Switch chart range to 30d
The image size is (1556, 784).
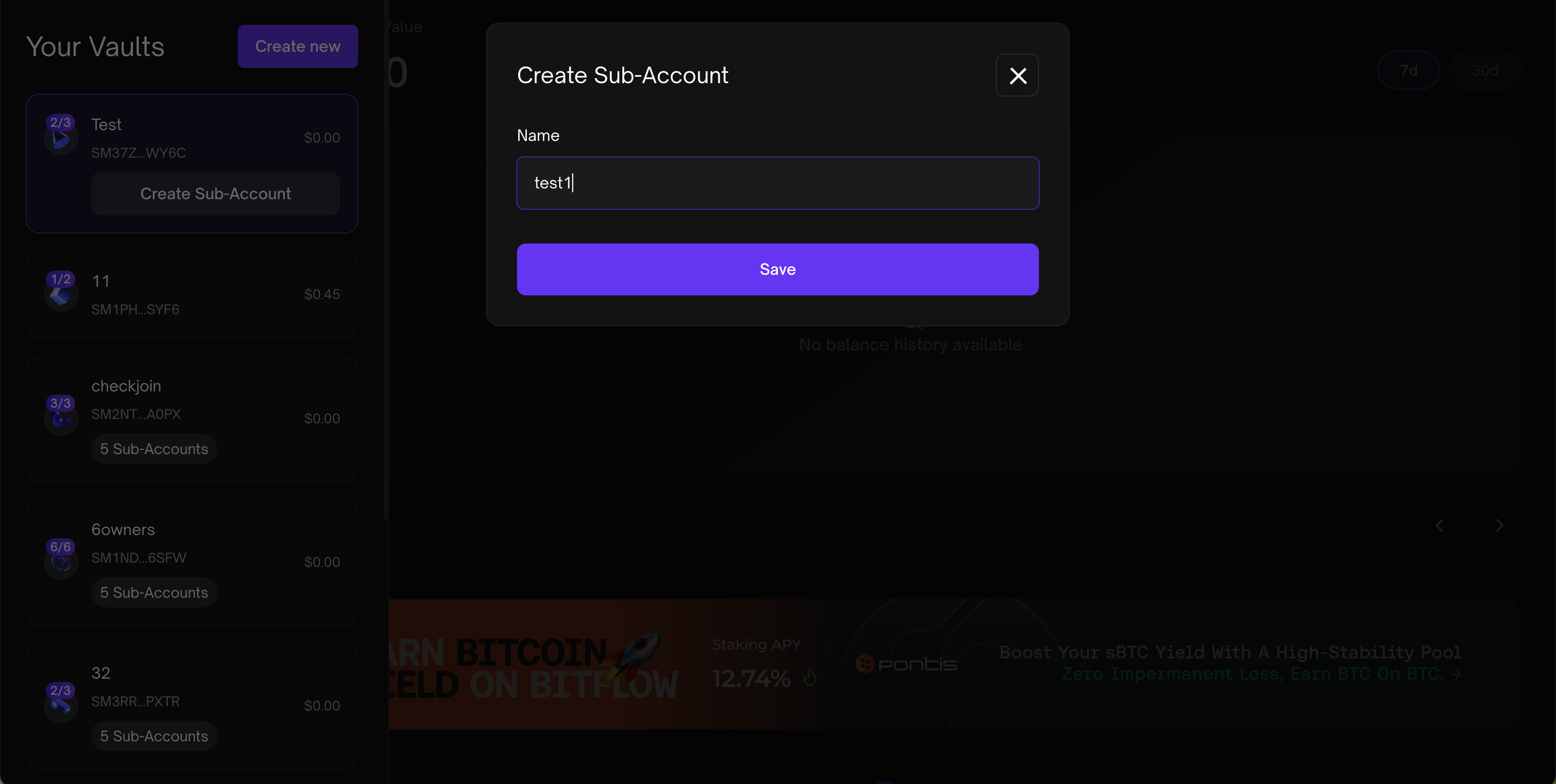coord(1485,71)
